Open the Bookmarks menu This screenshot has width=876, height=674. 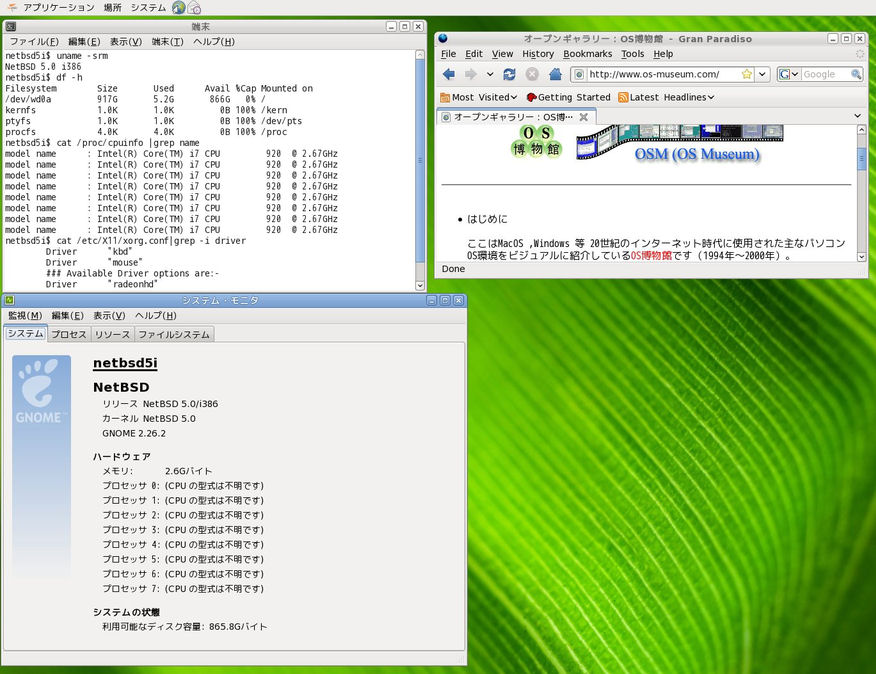587,54
